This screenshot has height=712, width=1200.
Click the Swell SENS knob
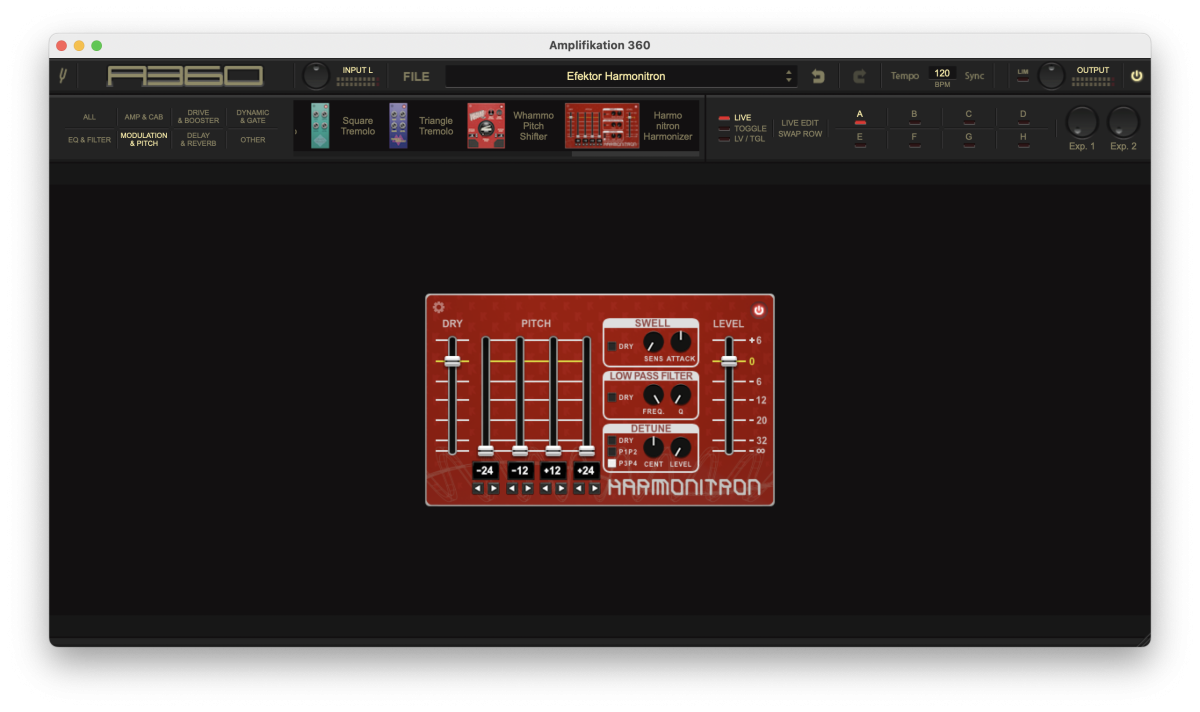(653, 342)
